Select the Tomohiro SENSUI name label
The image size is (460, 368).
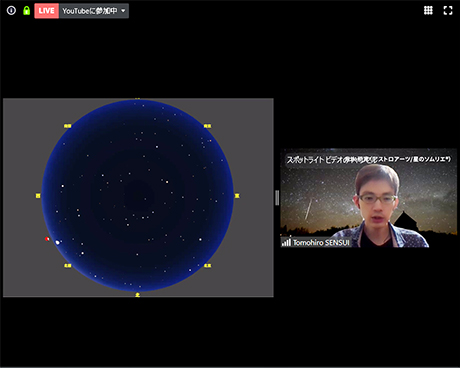coord(321,242)
